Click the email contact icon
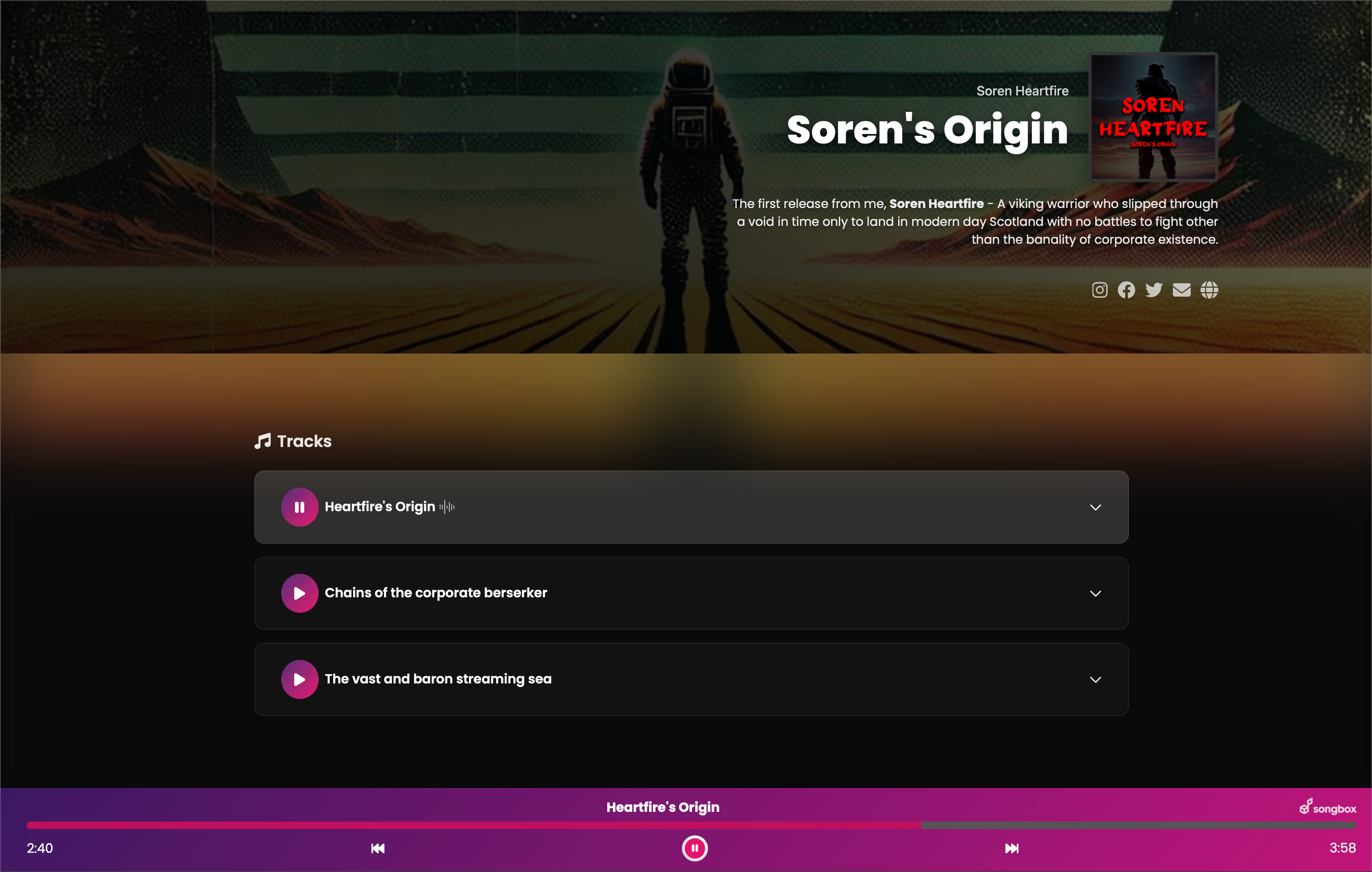The height and width of the screenshot is (872, 1372). [1182, 290]
